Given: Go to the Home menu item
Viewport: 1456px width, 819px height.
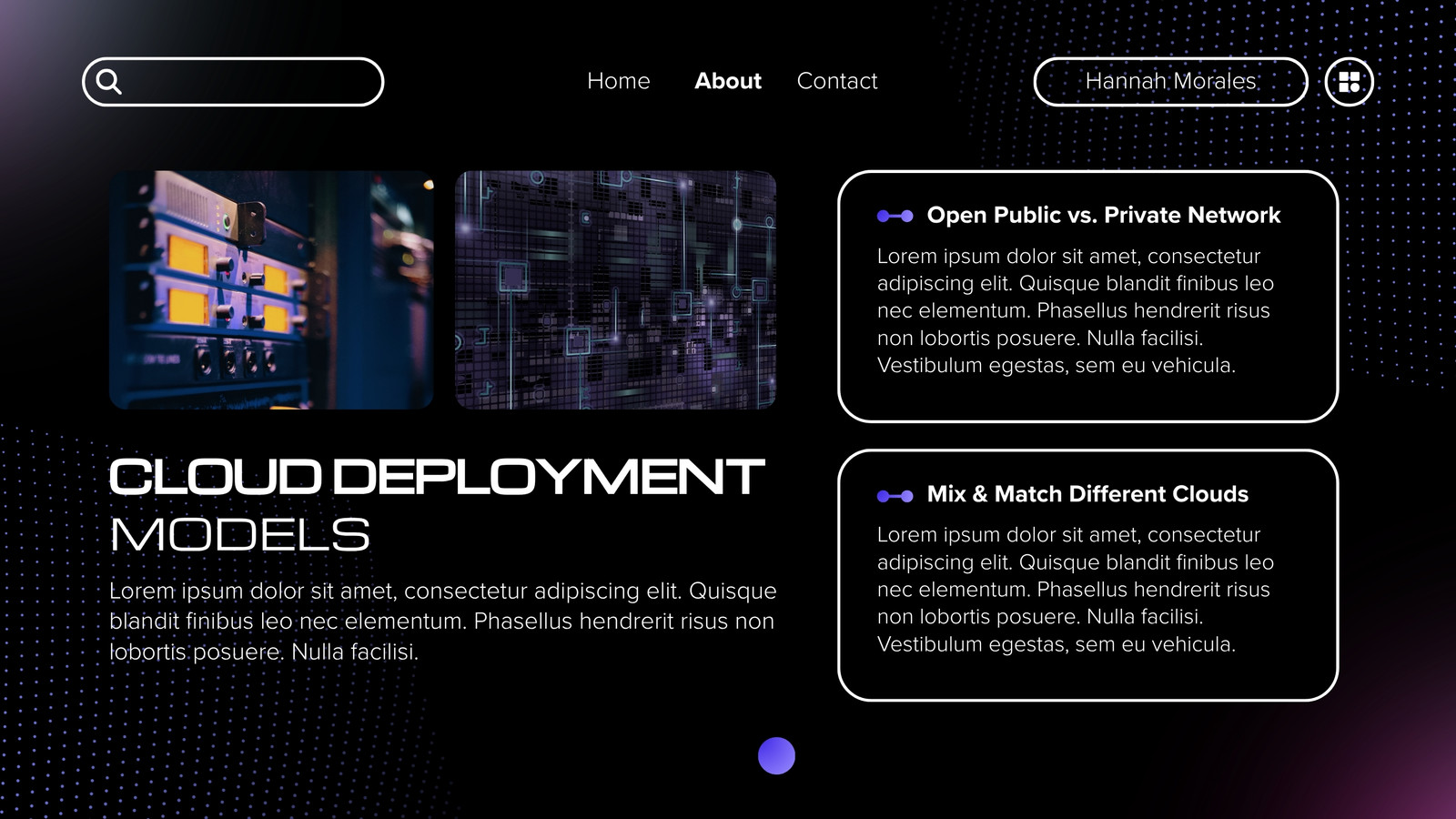Looking at the screenshot, I should coord(619,81).
